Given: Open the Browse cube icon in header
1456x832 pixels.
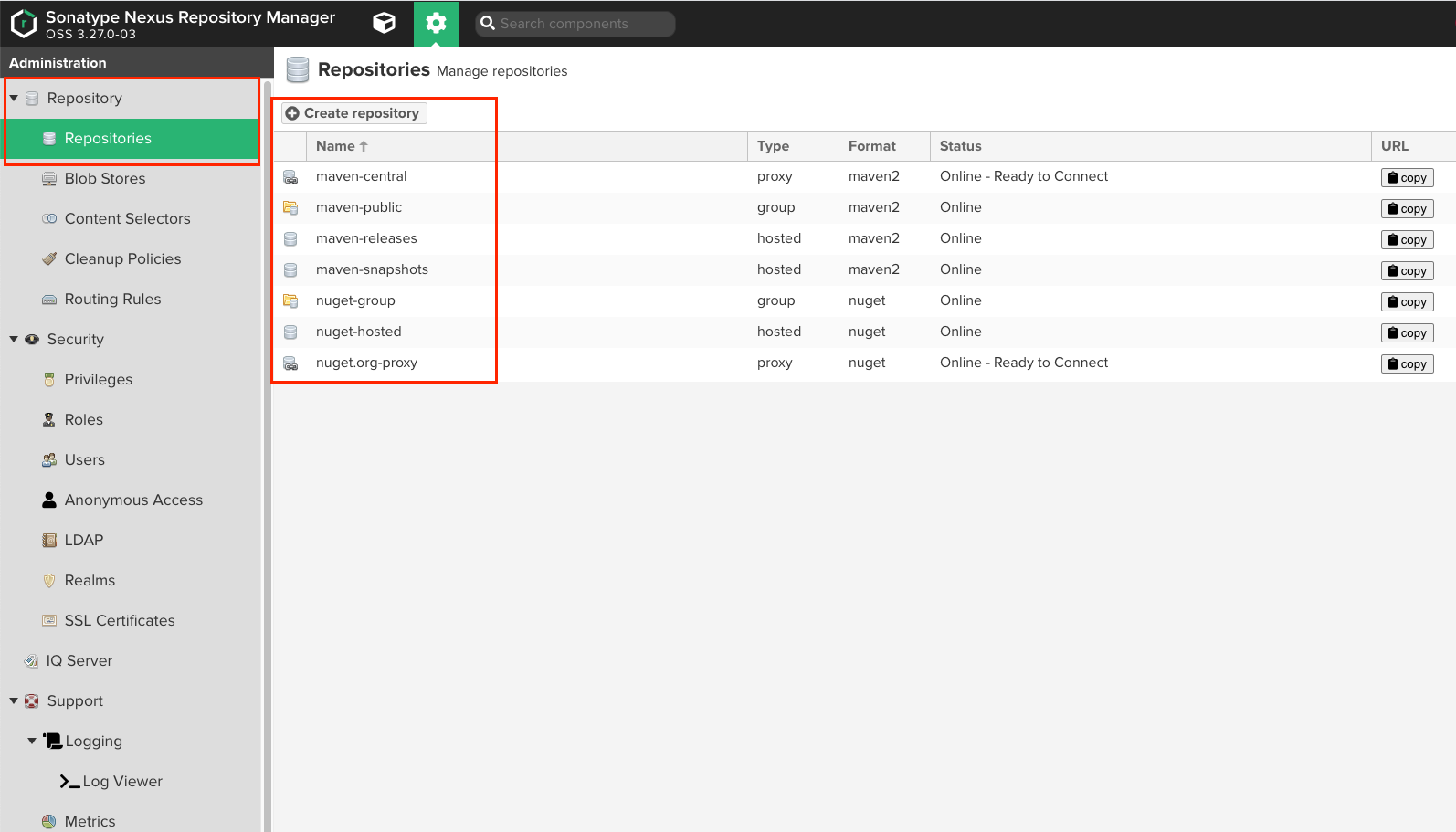Looking at the screenshot, I should [x=385, y=23].
